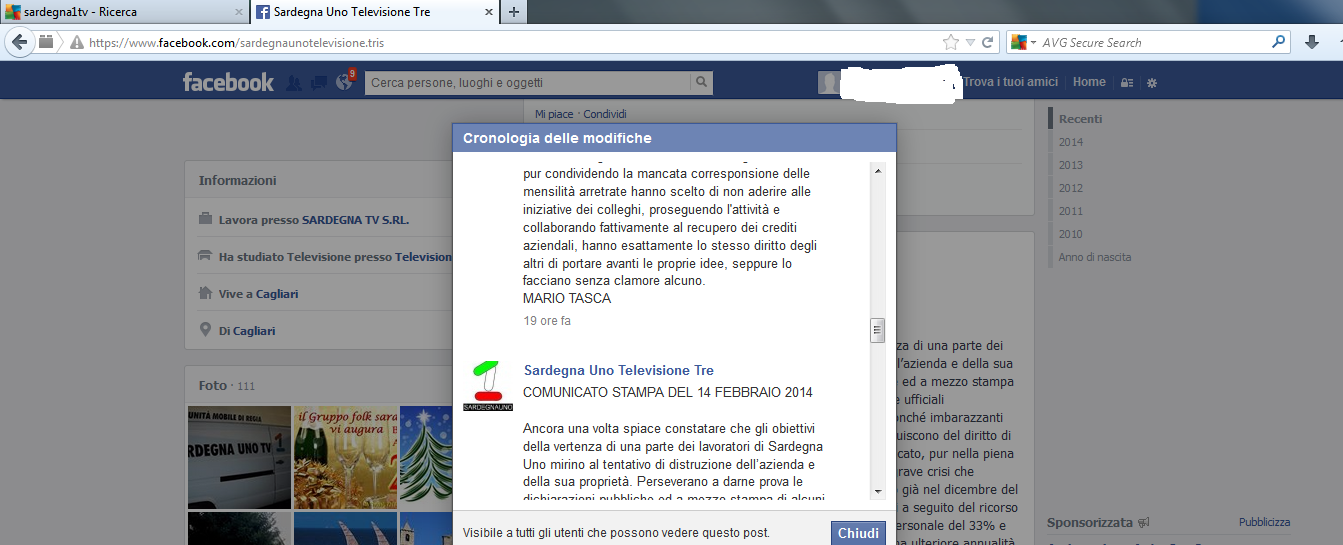1343x545 pixels.
Task: Jump to Anno di nascita in the timeline
Action: [1095, 257]
